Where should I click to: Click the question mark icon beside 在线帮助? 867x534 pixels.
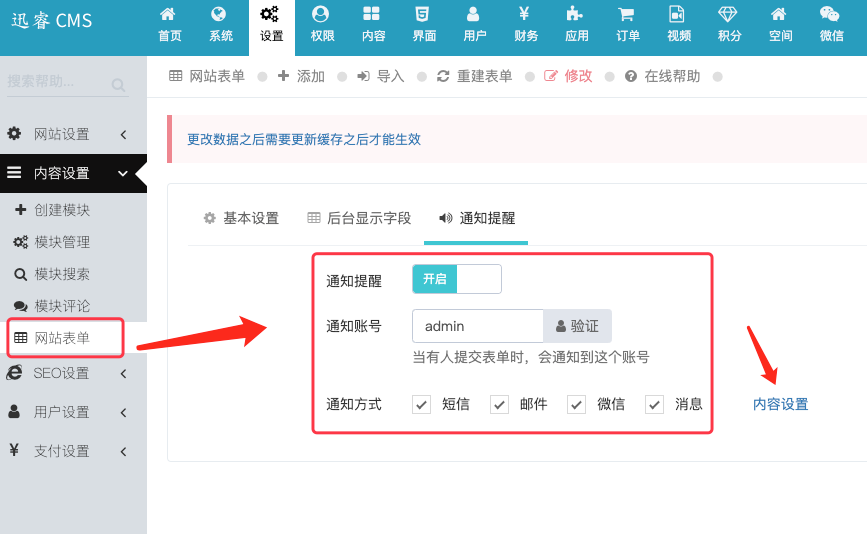tap(631, 76)
